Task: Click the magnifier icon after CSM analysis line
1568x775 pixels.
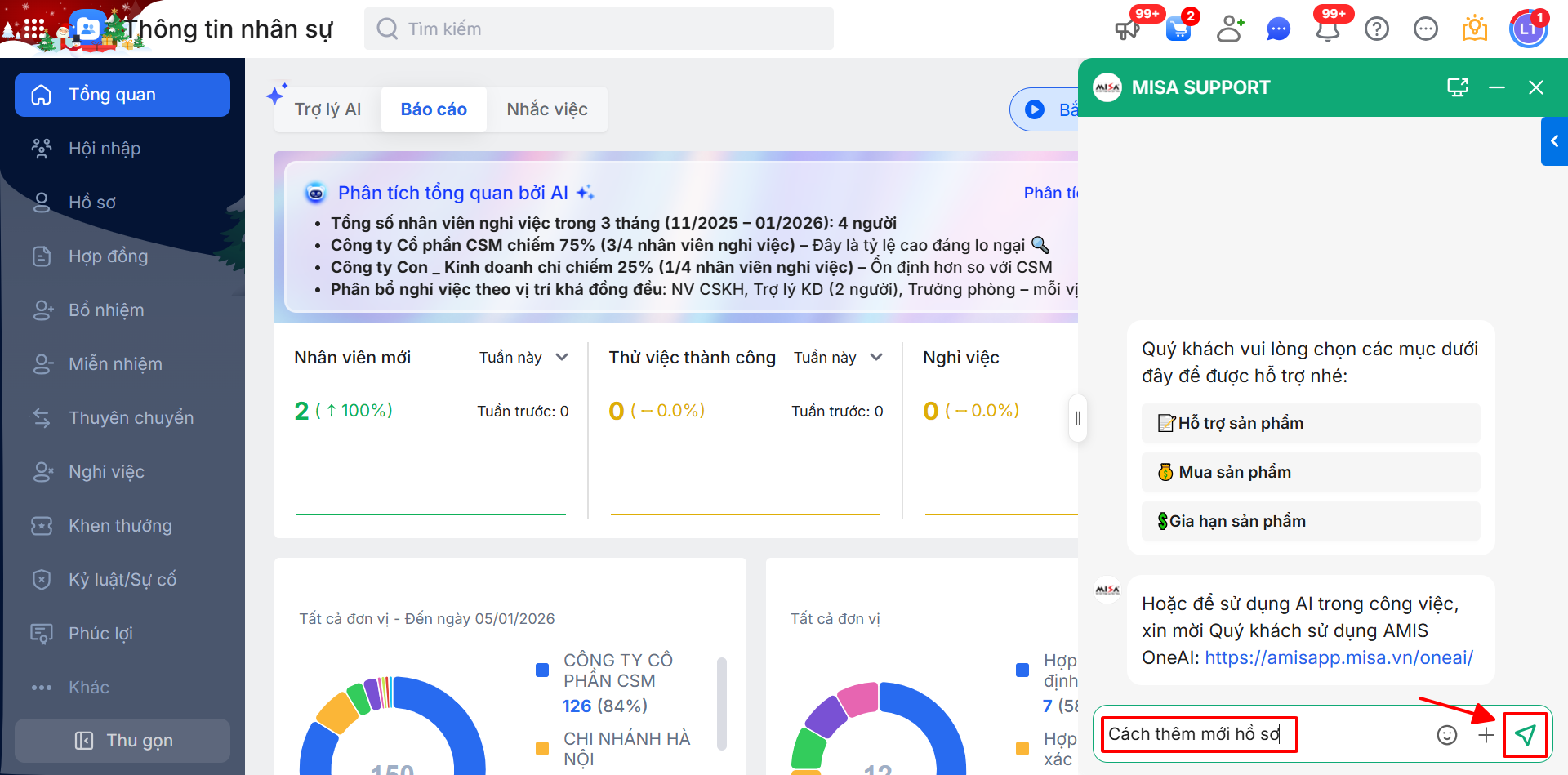Action: pos(1040,245)
